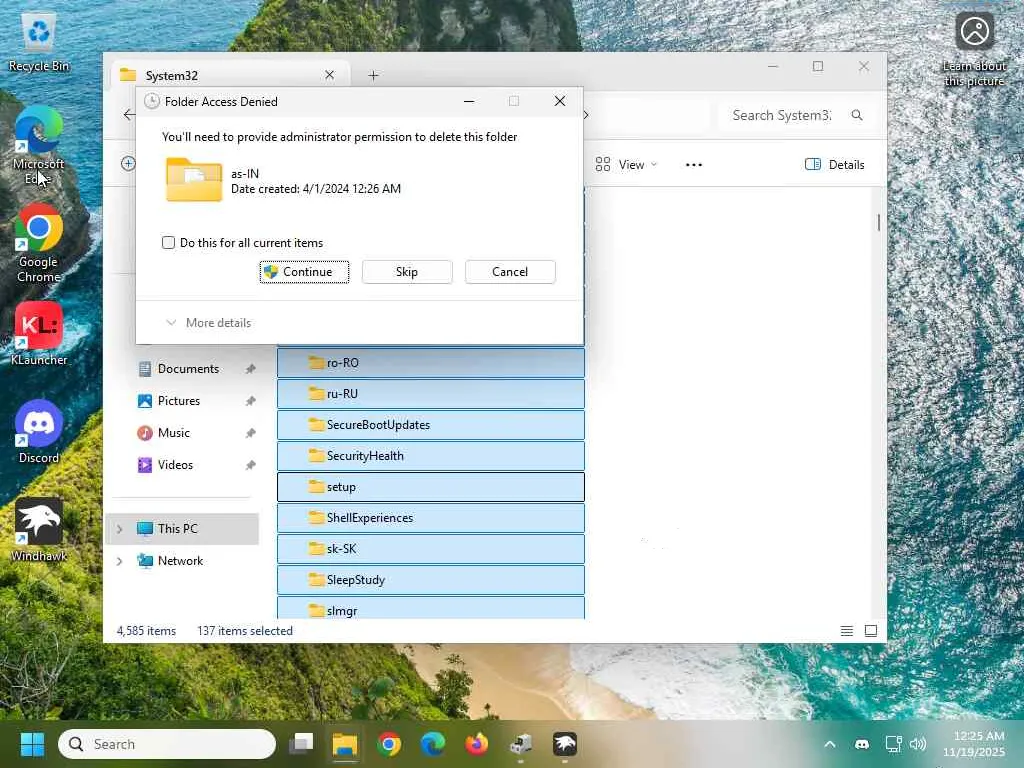Switch to large thumbnails layout icon

pos(871,631)
